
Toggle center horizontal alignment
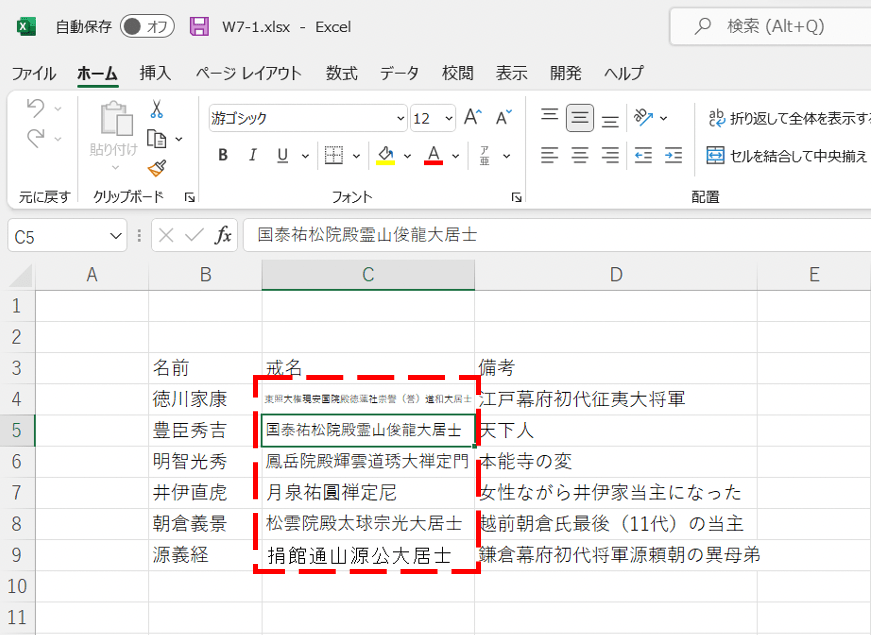[579, 155]
